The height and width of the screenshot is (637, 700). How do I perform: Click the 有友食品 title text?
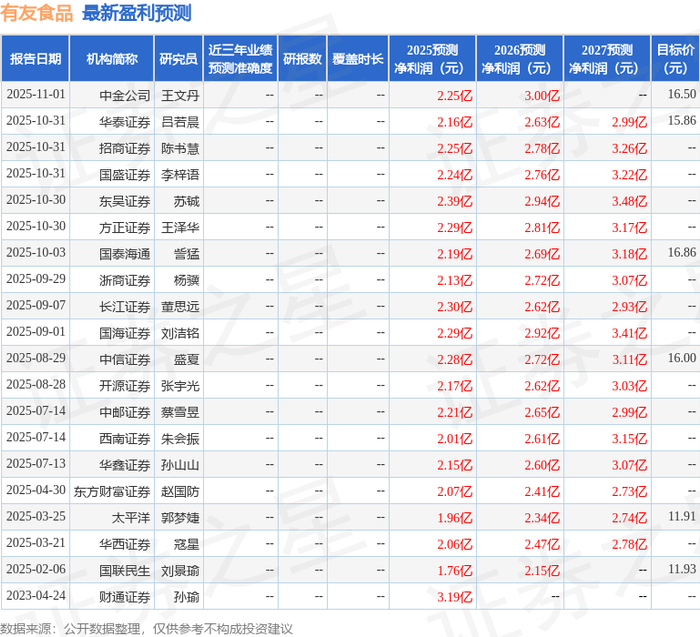coord(36,12)
